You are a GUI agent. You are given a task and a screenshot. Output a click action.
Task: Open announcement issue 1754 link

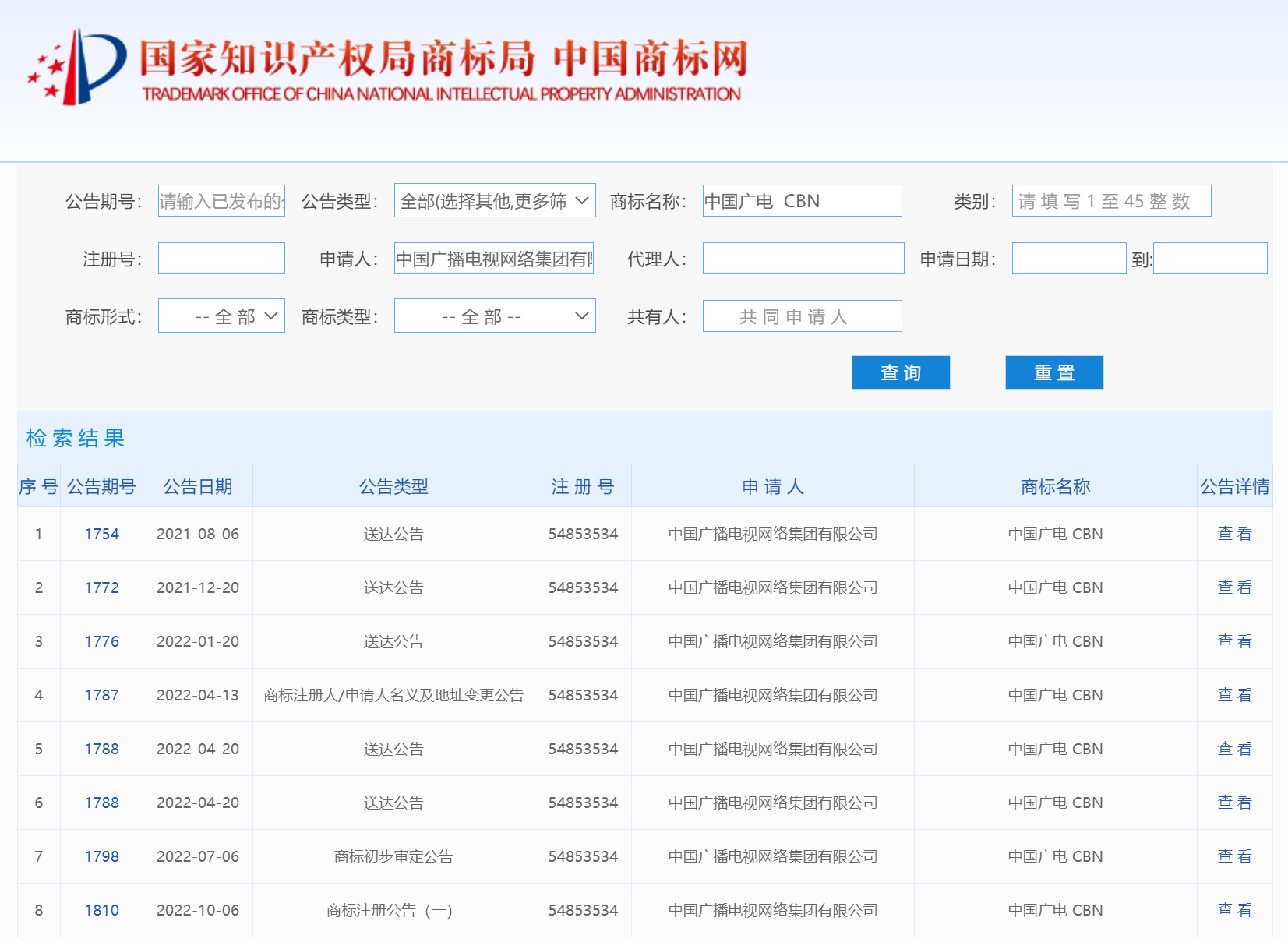(101, 534)
